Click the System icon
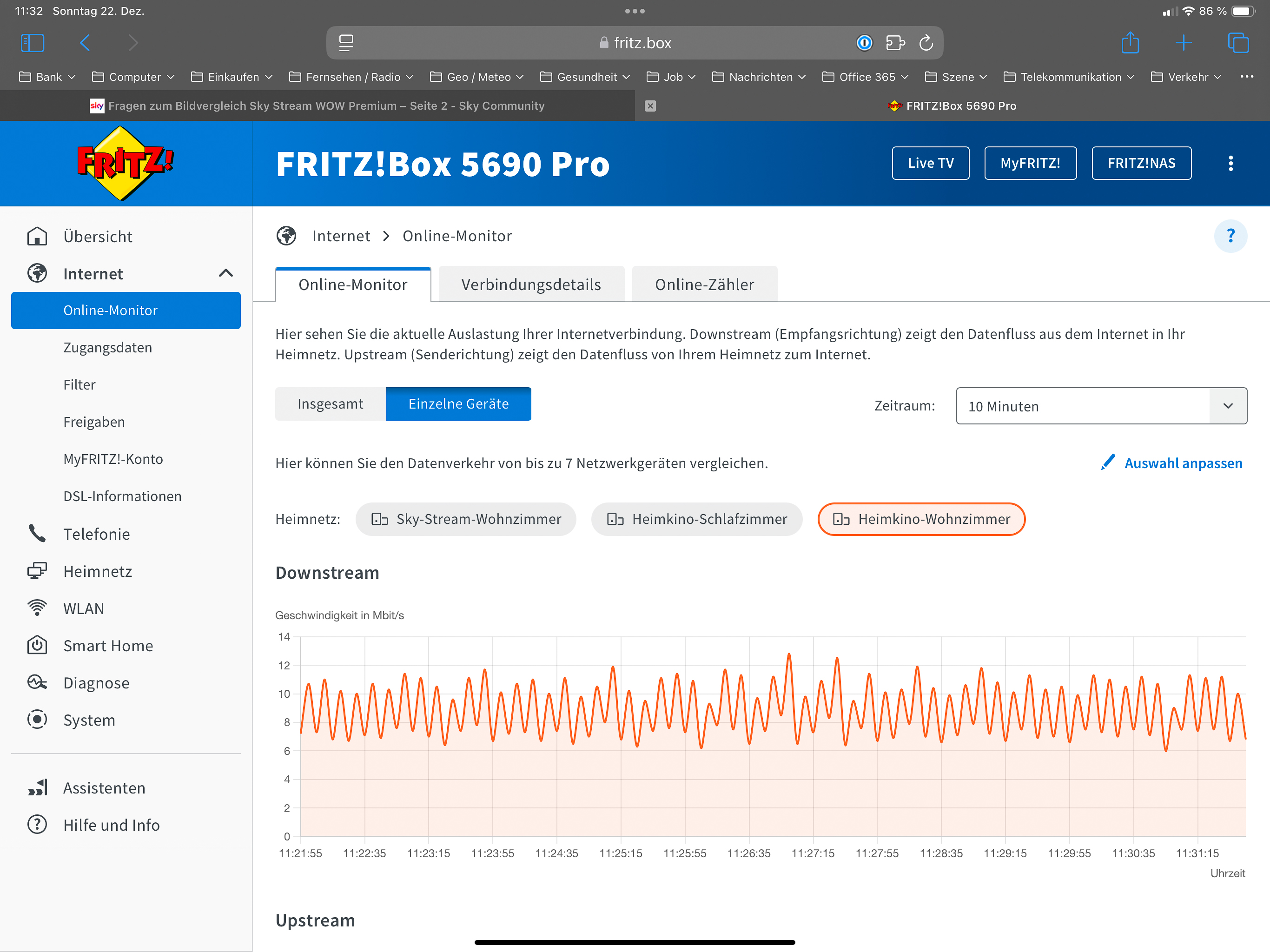The image size is (1270, 952). click(x=37, y=720)
